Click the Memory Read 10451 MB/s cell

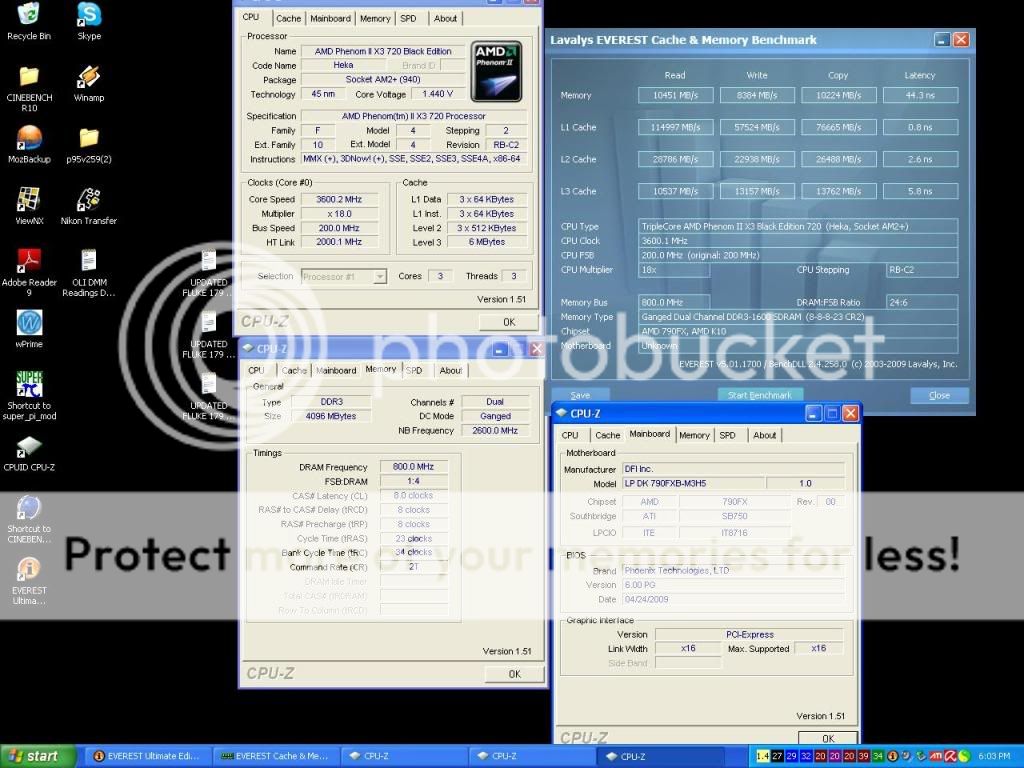coord(675,95)
